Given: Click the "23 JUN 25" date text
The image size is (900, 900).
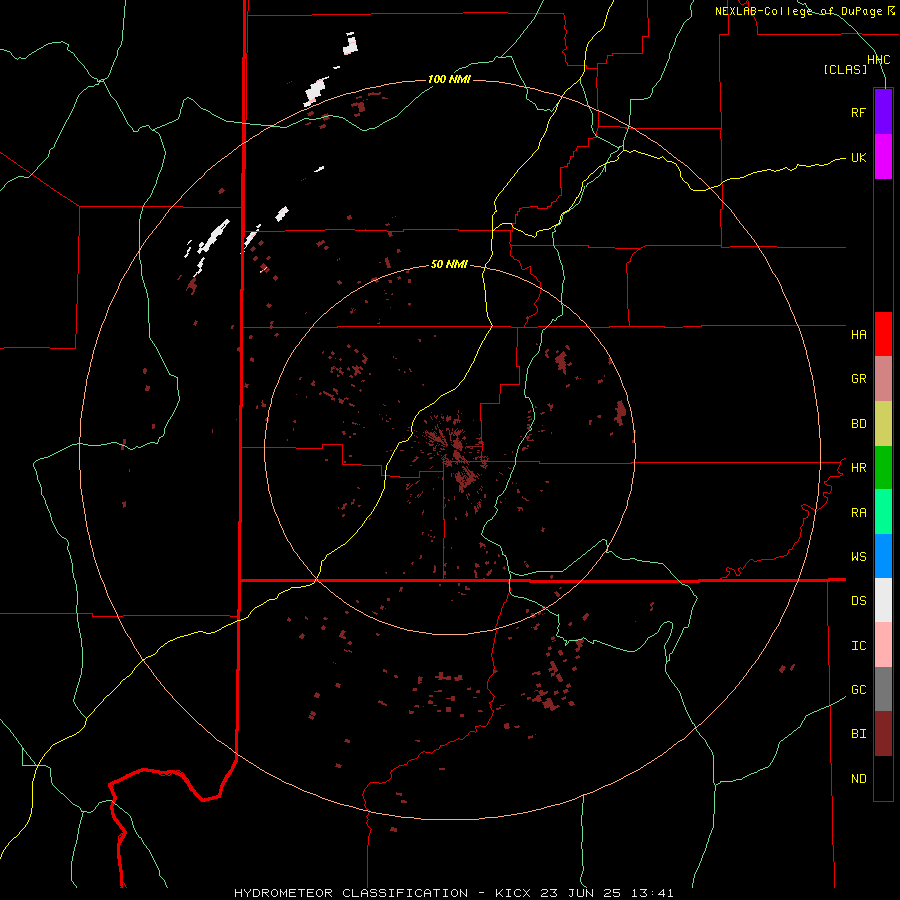Looking at the screenshot, I should click(x=581, y=893).
